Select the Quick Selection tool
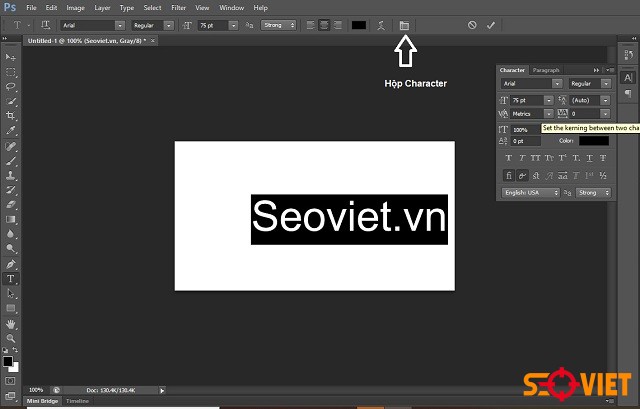 [x=11, y=101]
